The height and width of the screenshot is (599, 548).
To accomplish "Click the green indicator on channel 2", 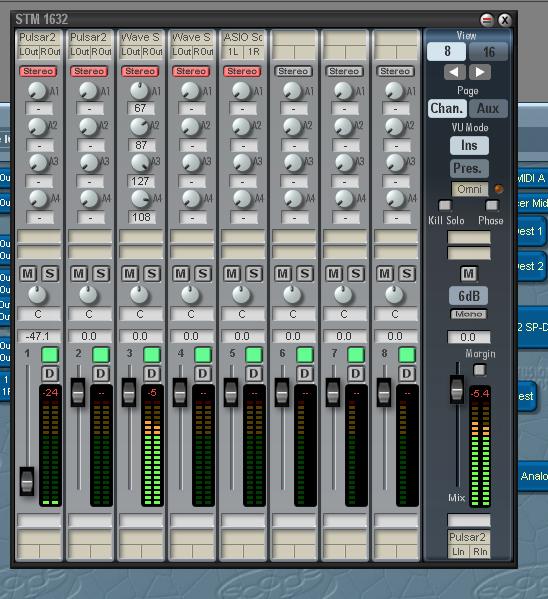I will point(101,355).
